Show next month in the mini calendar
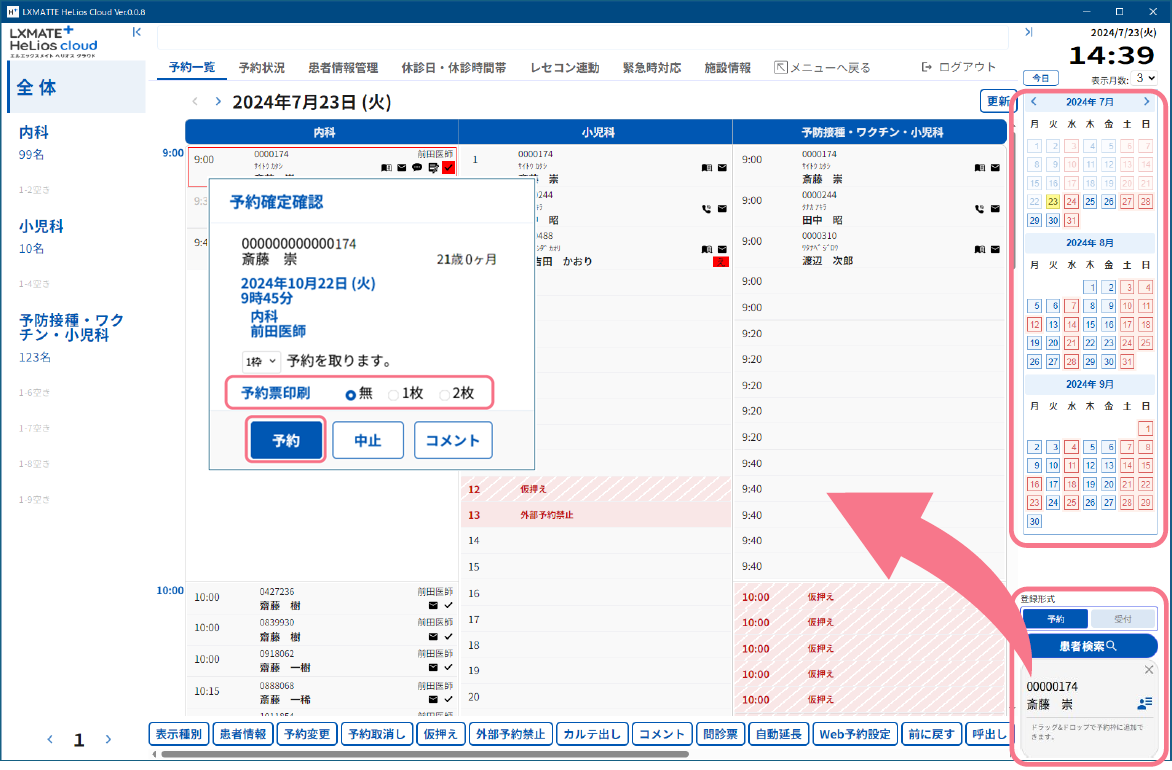This screenshot has height=770, width=1172. [1146, 102]
